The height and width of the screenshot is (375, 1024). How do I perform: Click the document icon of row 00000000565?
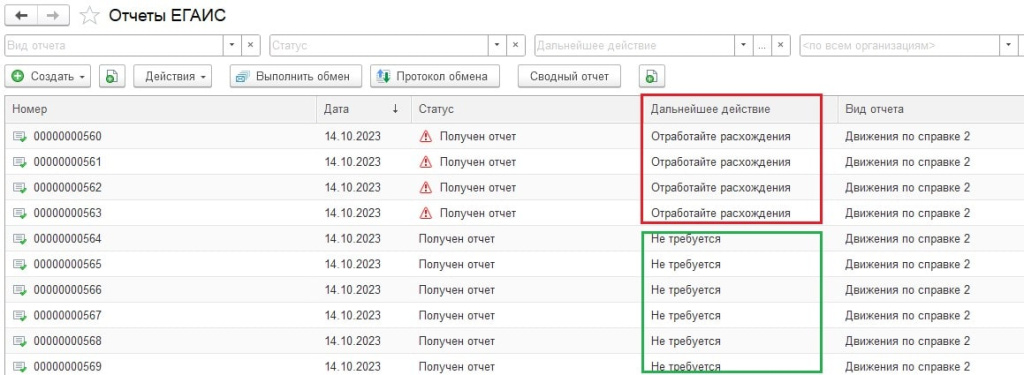point(20,265)
